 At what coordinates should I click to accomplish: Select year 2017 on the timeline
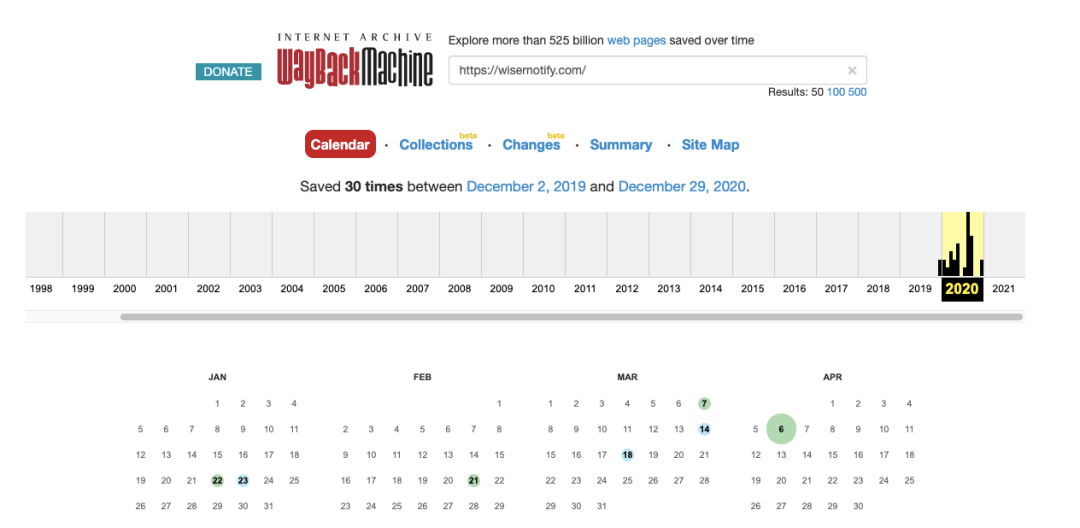pyautogui.click(x=836, y=289)
